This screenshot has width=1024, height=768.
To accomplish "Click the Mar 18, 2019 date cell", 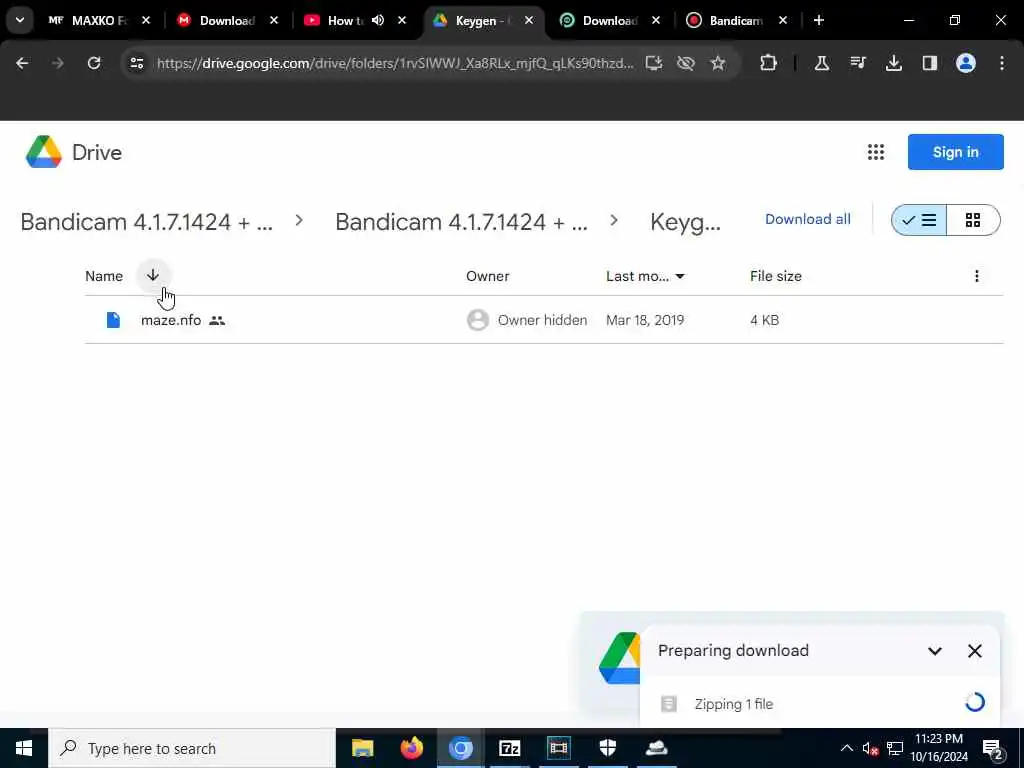I will [x=645, y=321].
